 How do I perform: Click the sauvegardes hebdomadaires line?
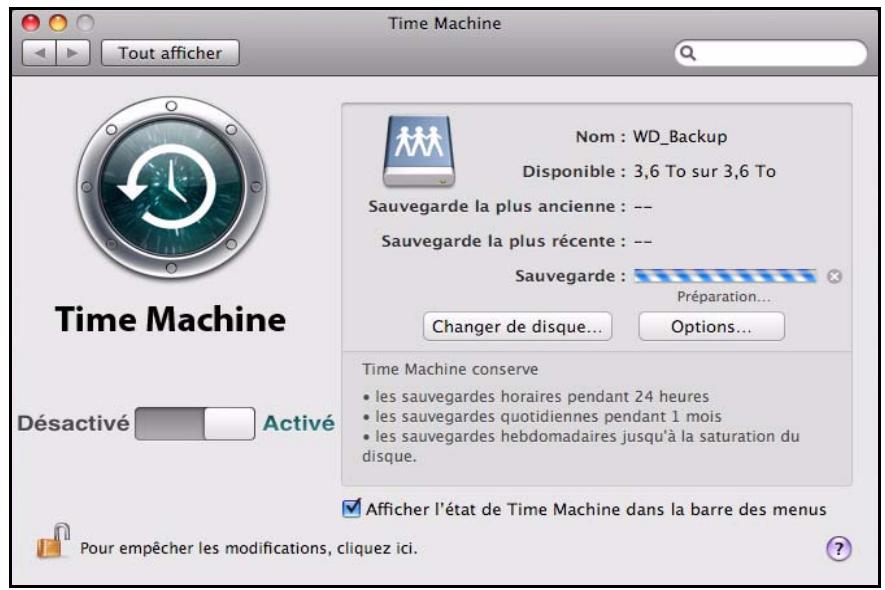[581, 446]
